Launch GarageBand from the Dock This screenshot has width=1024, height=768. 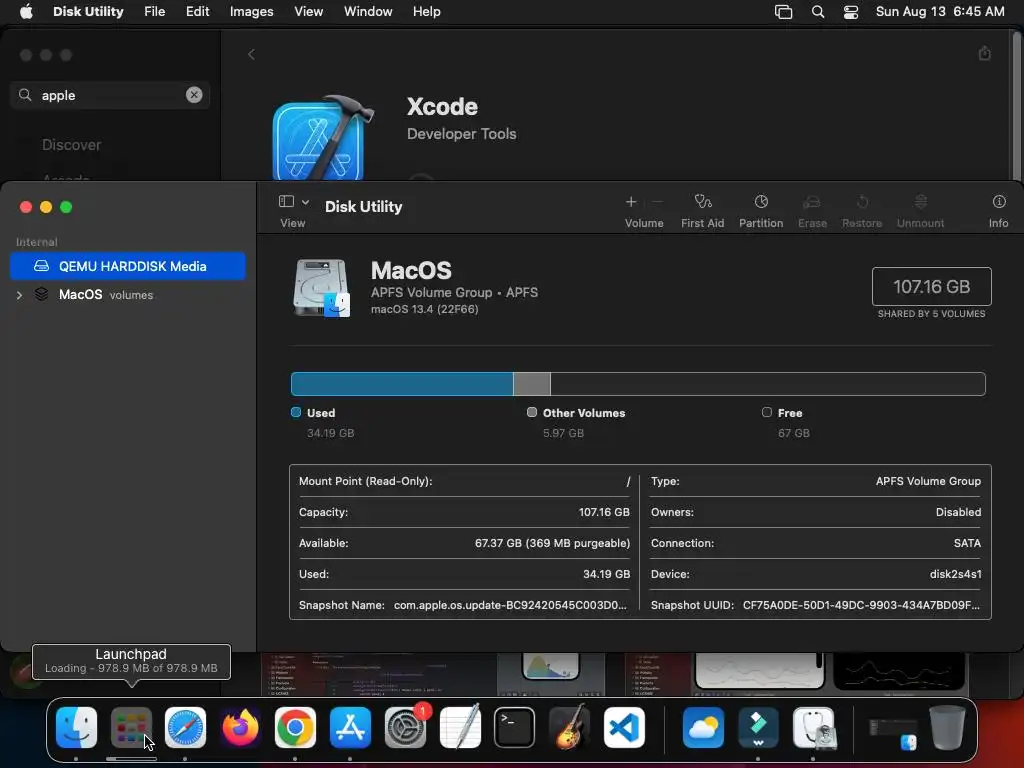(x=569, y=728)
